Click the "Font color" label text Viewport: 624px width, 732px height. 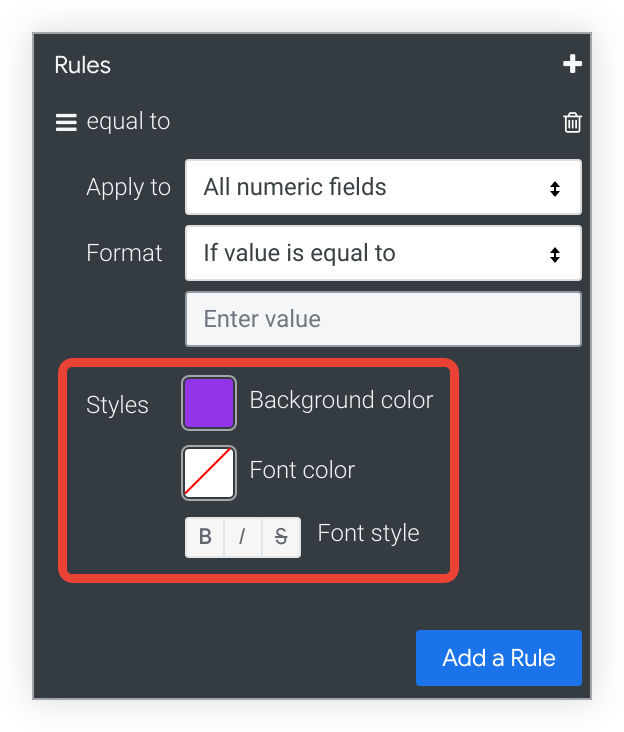click(x=302, y=470)
